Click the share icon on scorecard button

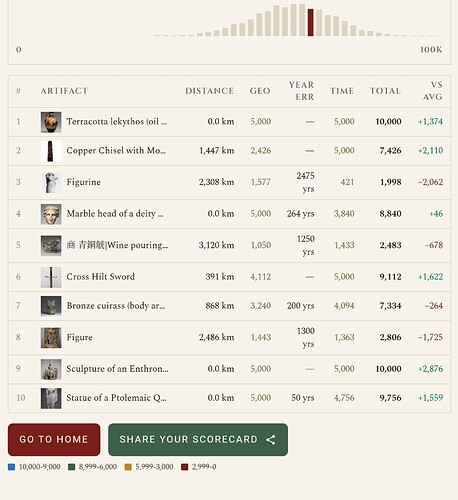(271, 440)
